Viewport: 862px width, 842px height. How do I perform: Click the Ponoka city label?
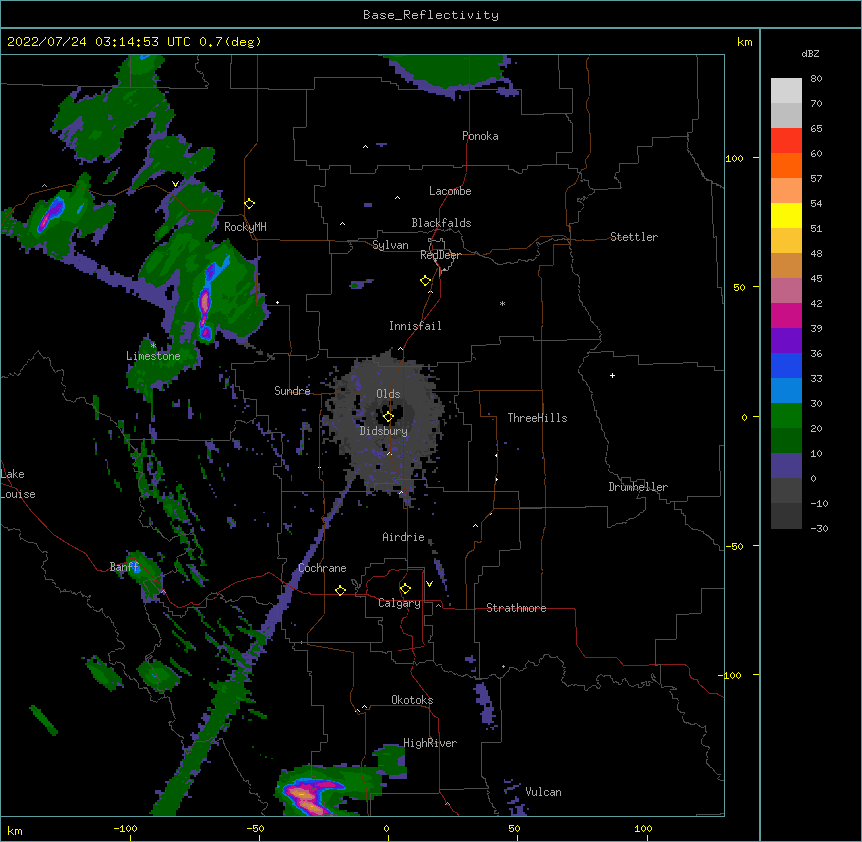(x=480, y=136)
